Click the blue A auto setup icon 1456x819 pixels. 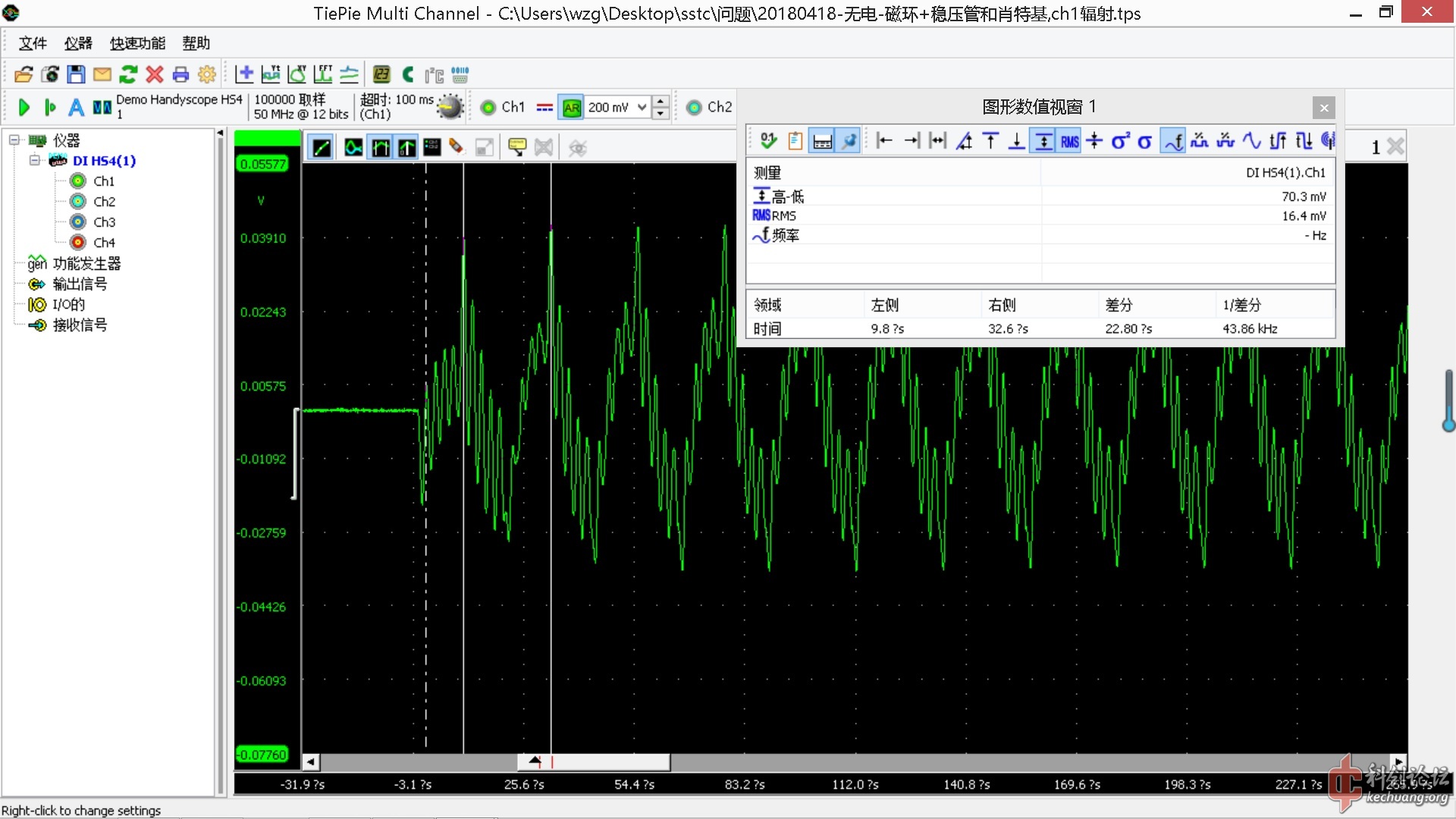pyautogui.click(x=76, y=107)
